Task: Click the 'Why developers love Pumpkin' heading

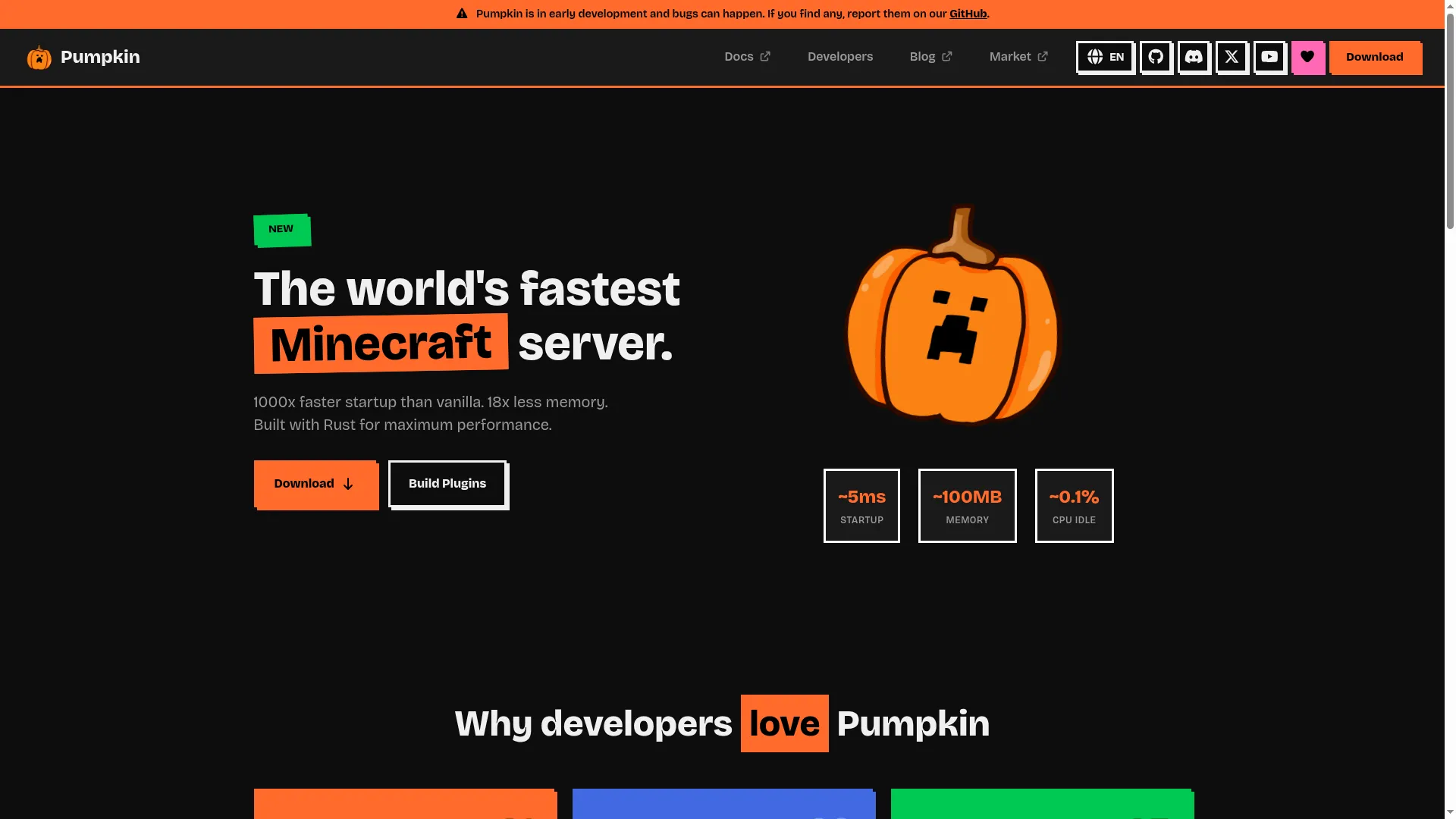Action: point(722,723)
